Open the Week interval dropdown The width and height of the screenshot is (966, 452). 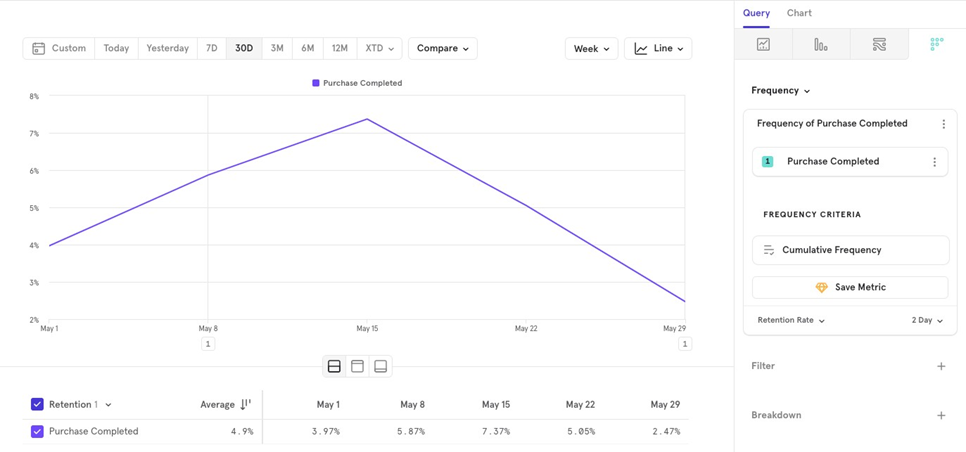point(591,48)
